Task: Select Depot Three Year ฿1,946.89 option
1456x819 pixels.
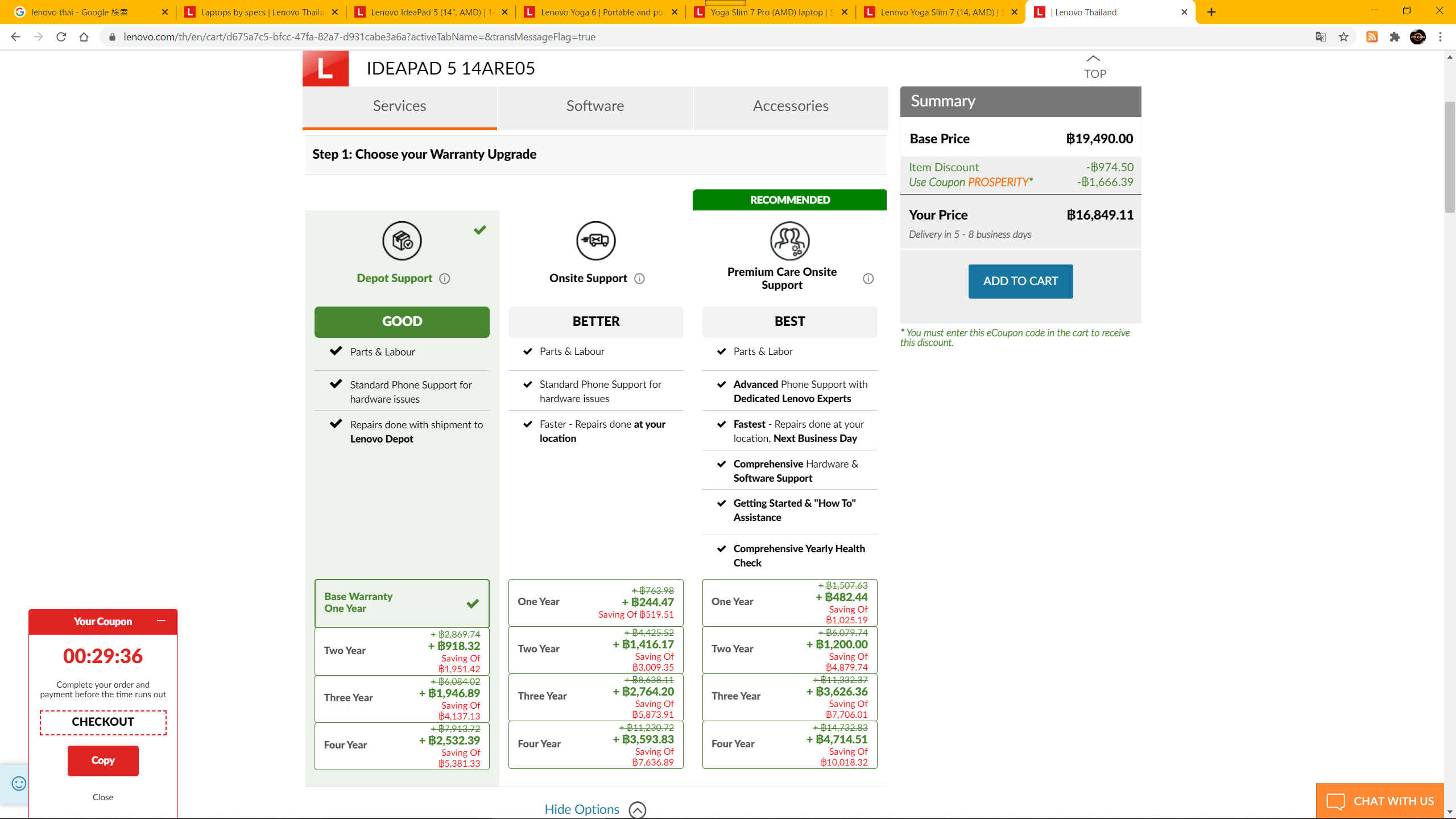Action: point(402,698)
